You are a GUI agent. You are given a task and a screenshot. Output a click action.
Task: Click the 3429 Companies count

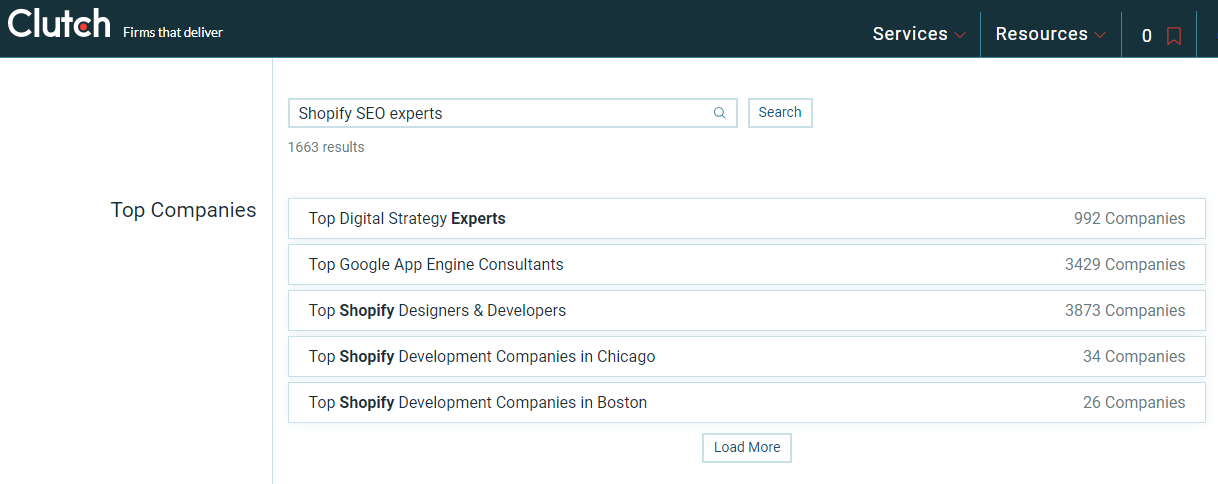pyautogui.click(x=1125, y=265)
